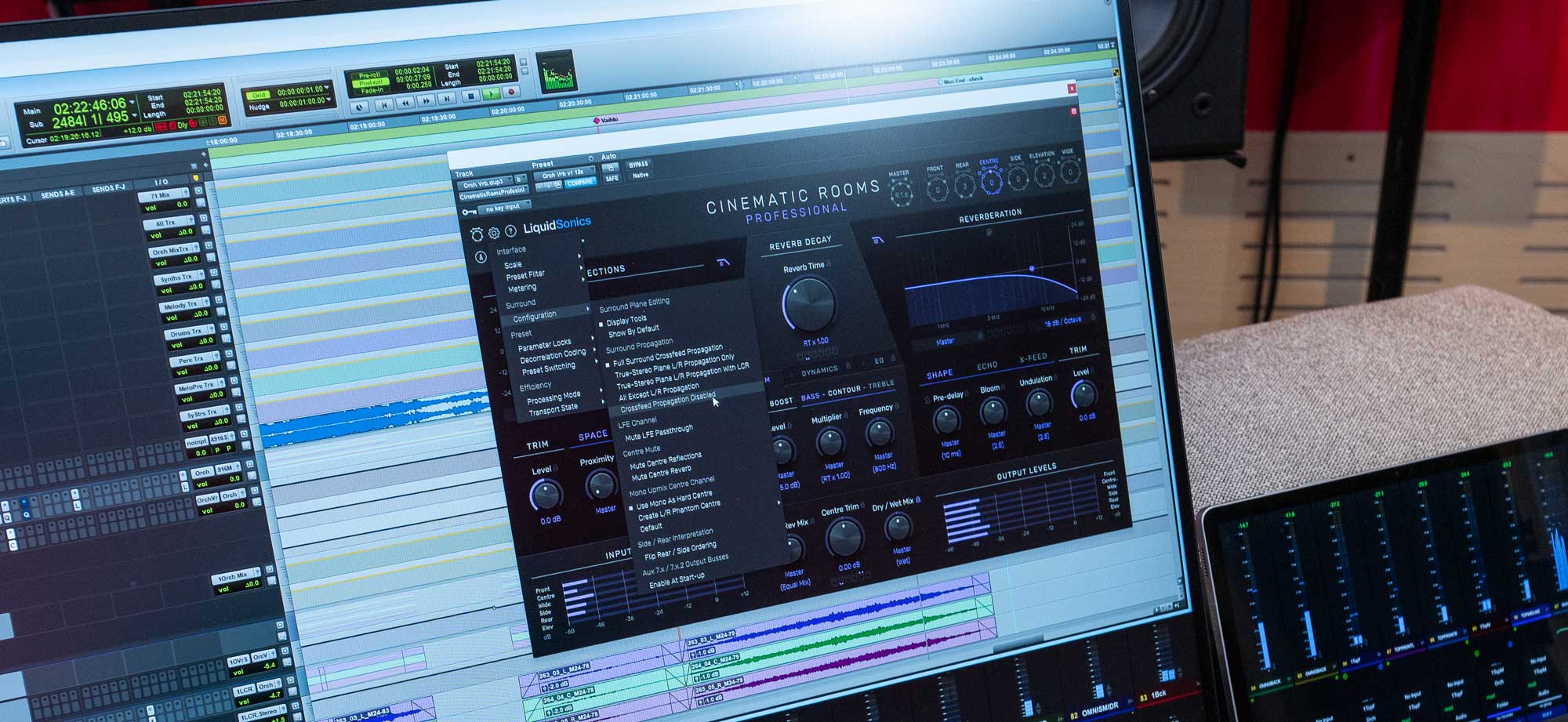Screen dimensions: 1568x722
Task: Toggle the Post-roll button
Action: tap(370, 82)
